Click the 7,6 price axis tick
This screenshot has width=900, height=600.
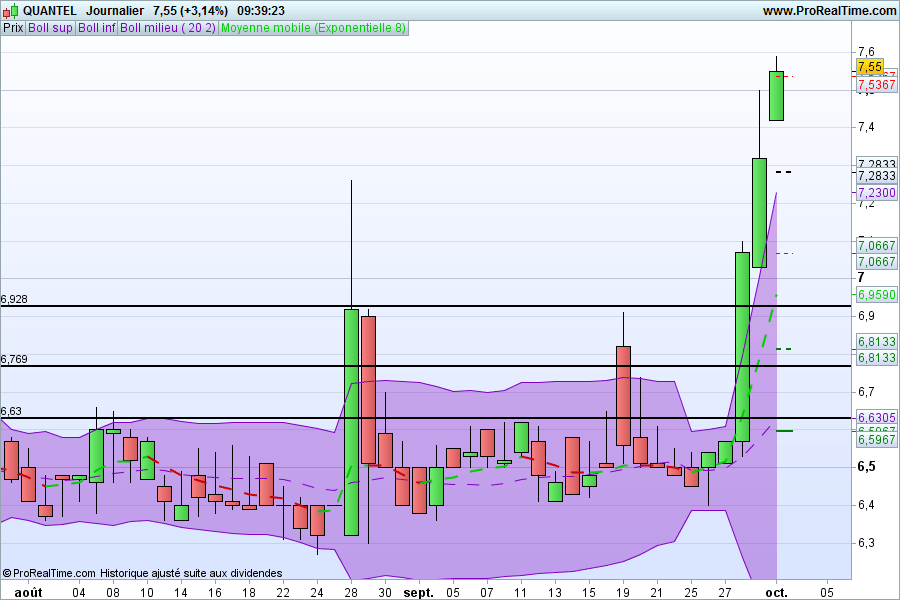(x=866, y=52)
